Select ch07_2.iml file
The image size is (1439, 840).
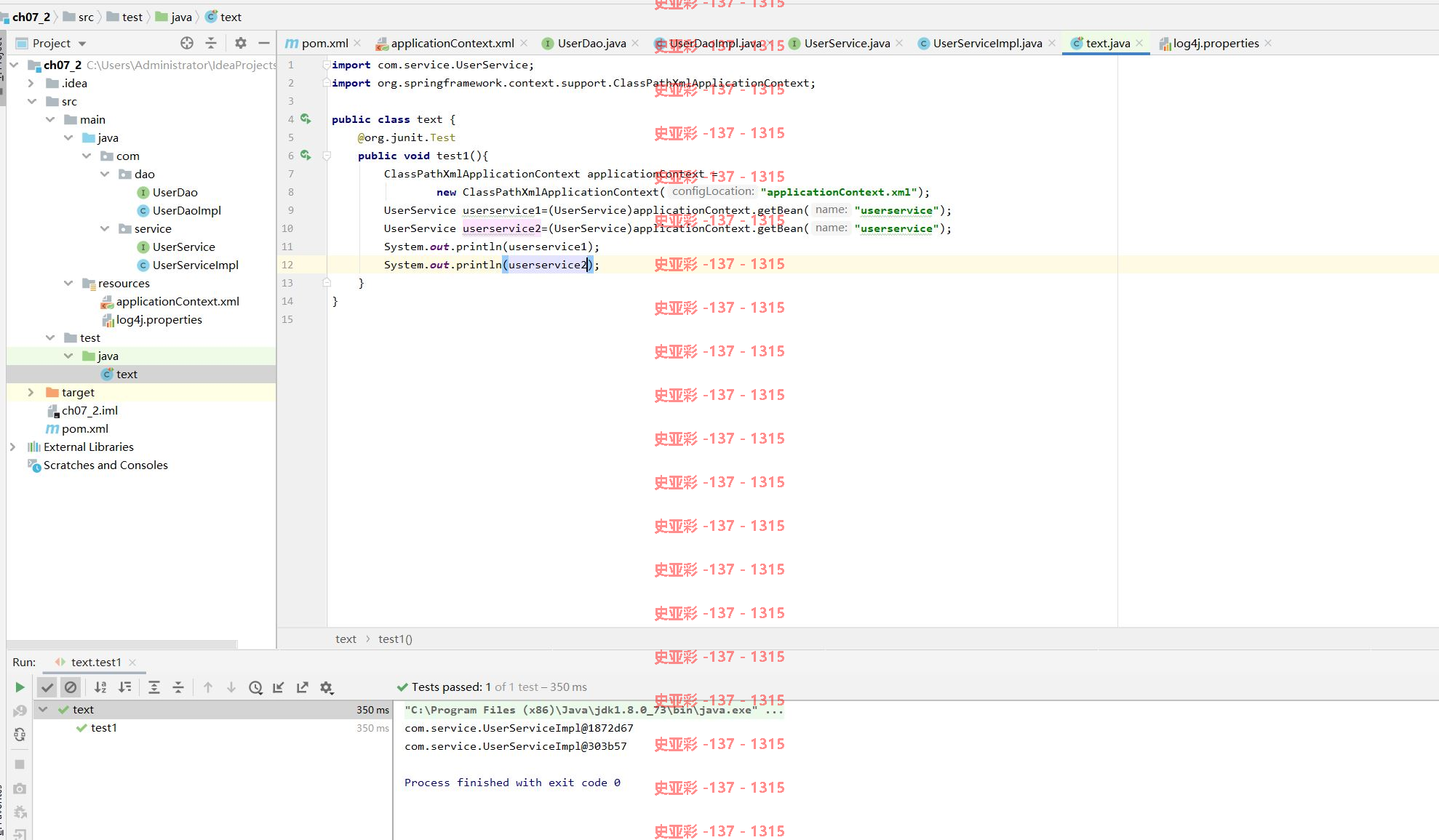pyautogui.click(x=89, y=410)
